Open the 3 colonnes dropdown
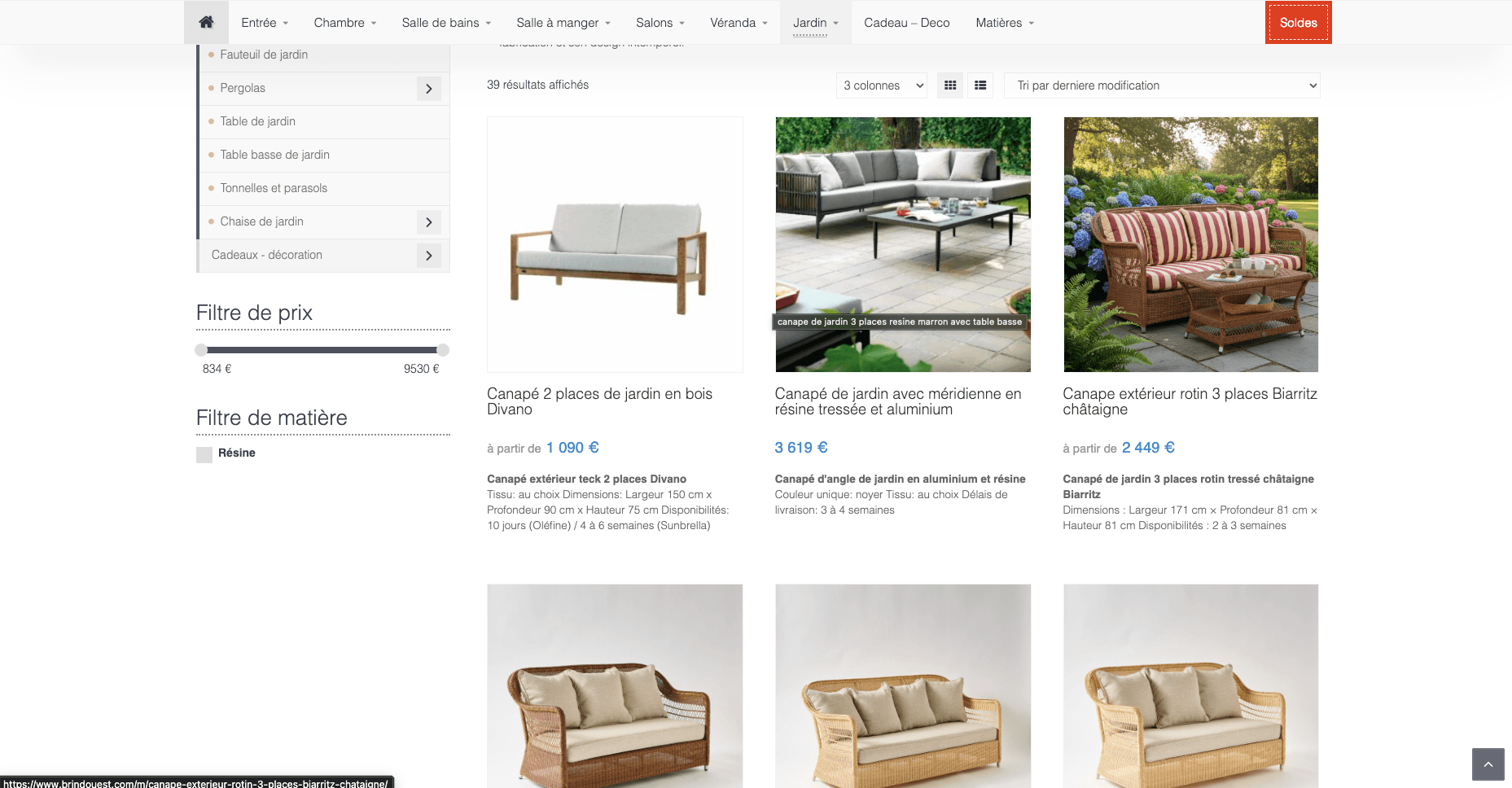 (882, 85)
